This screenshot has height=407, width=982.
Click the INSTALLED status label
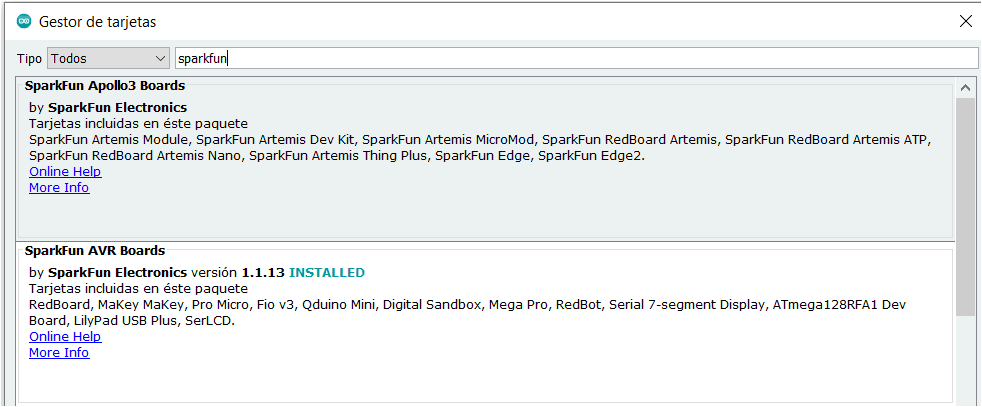327,273
